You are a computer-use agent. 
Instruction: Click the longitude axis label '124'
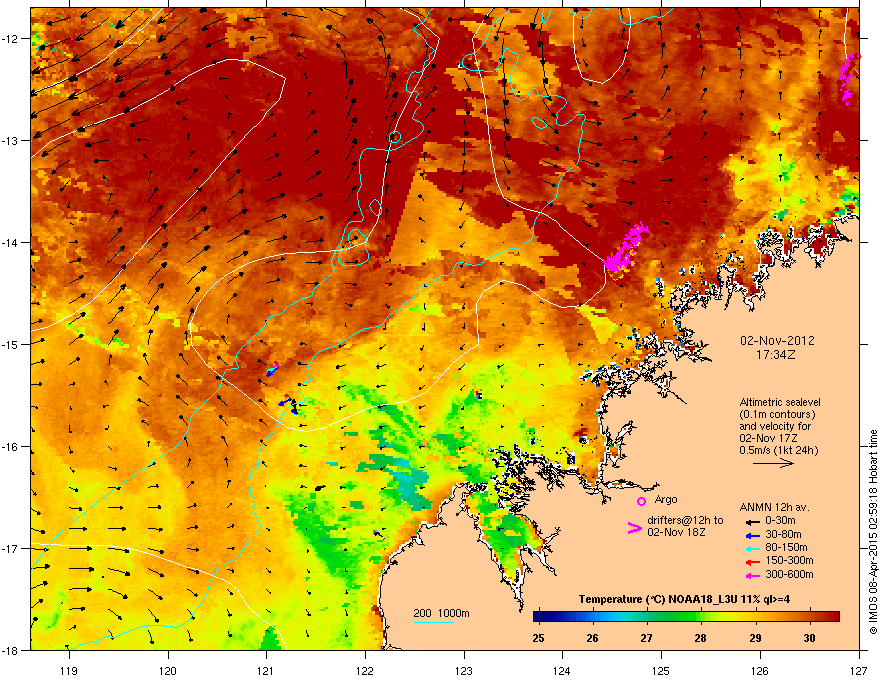pyautogui.click(x=562, y=670)
